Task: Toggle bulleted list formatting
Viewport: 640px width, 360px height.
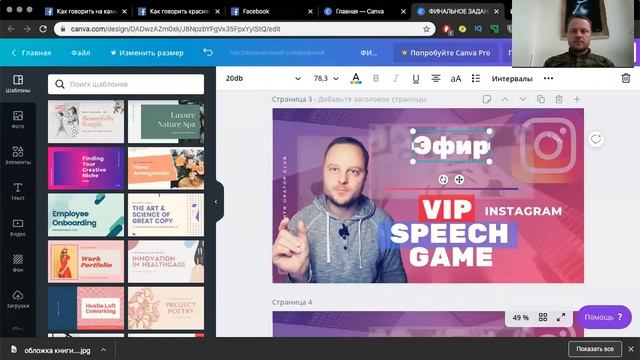Action: (x=476, y=78)
